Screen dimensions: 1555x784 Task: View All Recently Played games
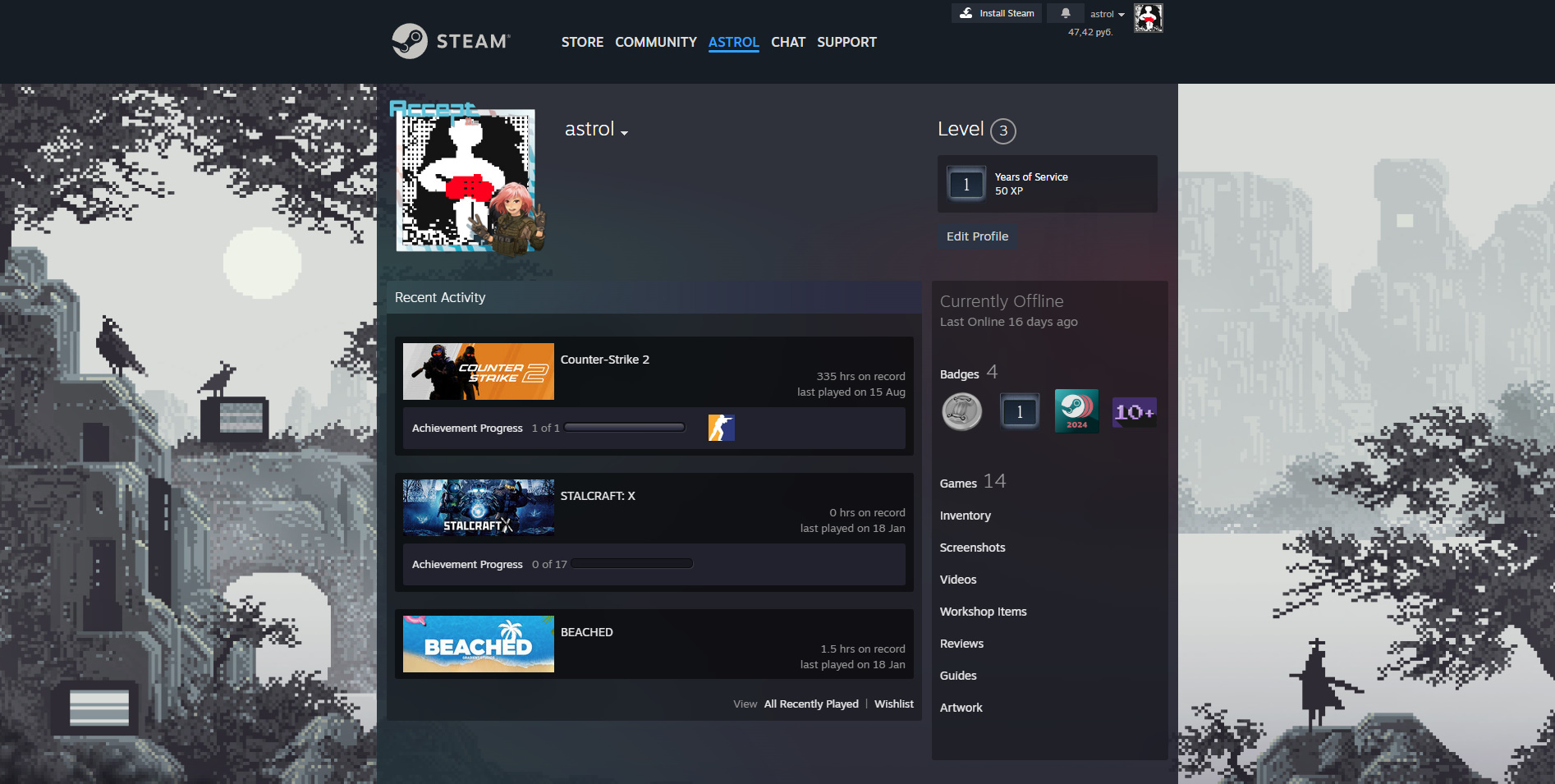coord(811,704)
